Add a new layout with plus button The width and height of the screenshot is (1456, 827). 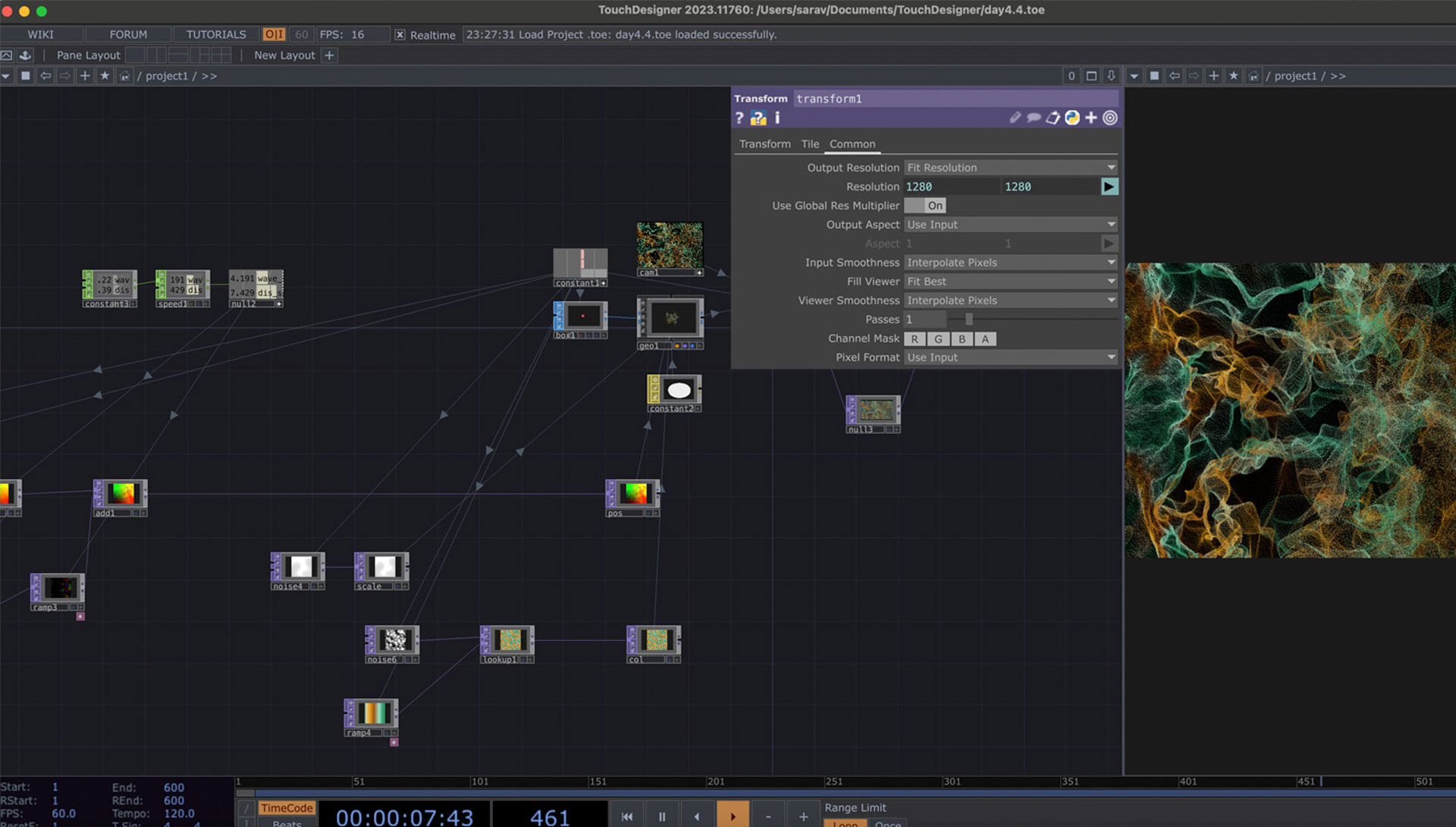click(x=329, y=55)
